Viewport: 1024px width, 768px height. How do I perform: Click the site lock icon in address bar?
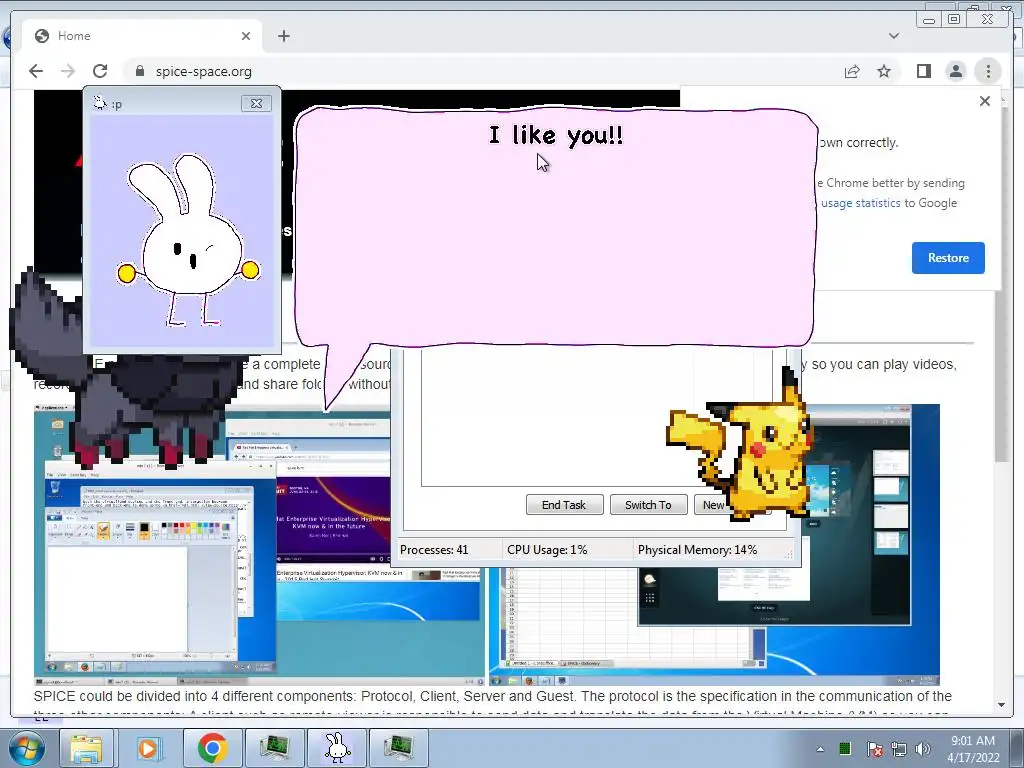[x=140, y=71]
